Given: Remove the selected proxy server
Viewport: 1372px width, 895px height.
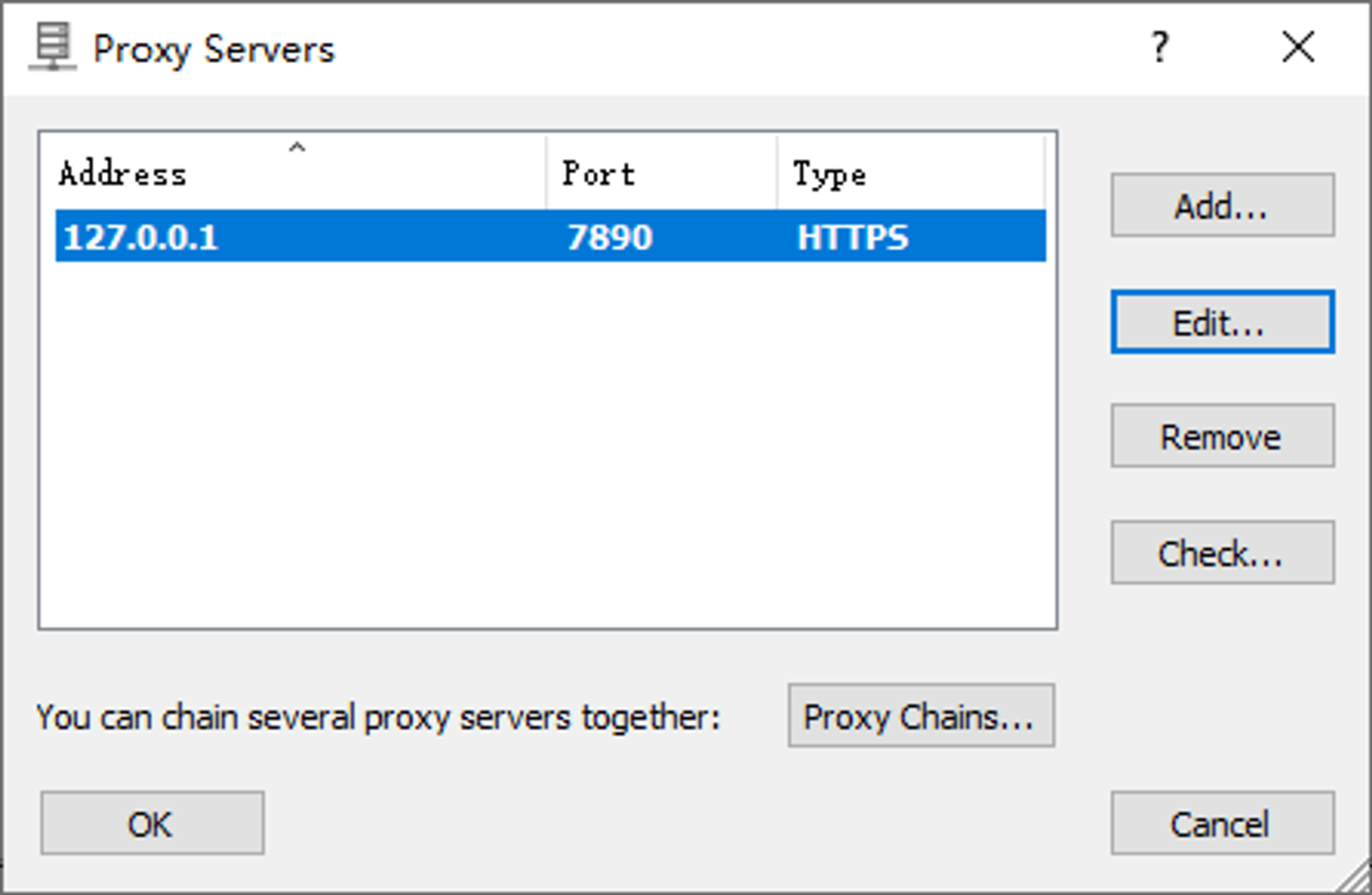Looking at the screenshot, I should point(1221,436).
